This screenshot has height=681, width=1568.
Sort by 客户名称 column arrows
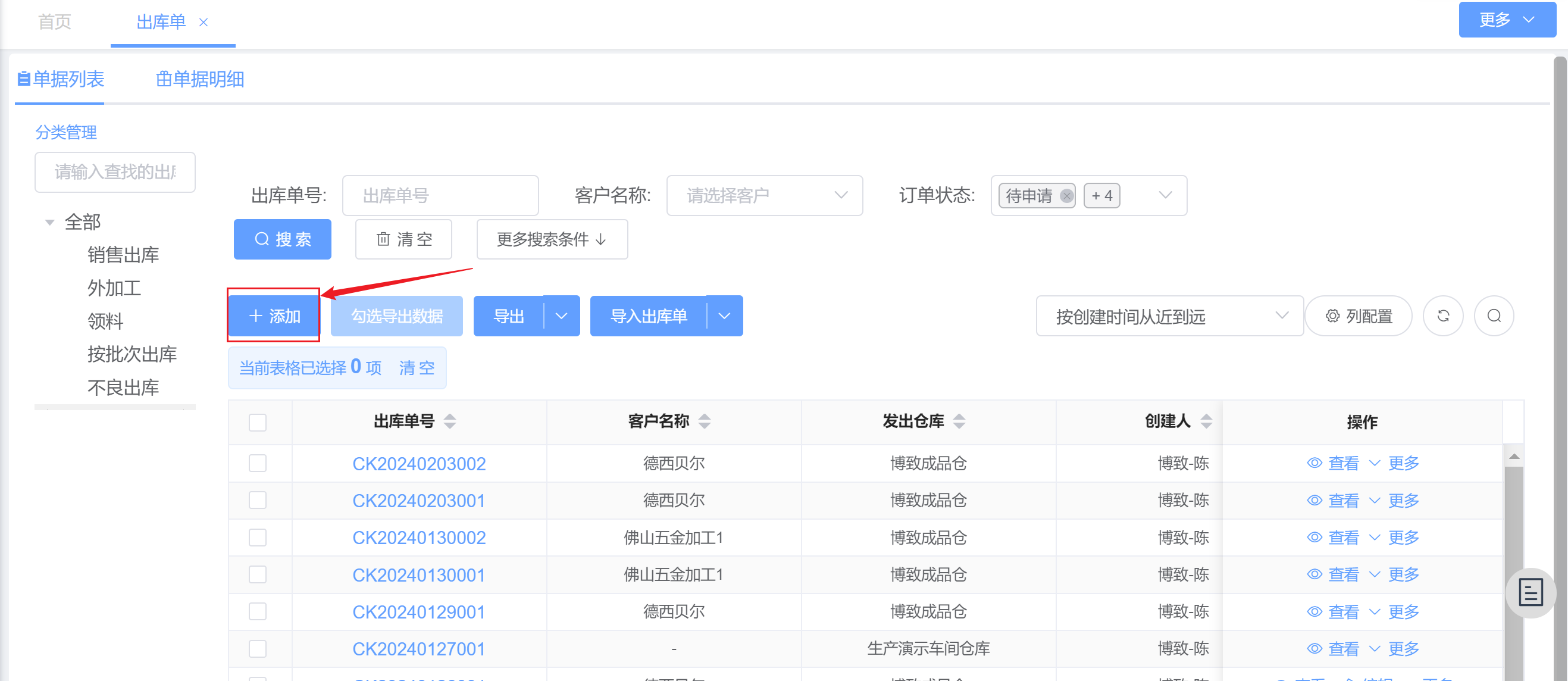tap(704, 421)
